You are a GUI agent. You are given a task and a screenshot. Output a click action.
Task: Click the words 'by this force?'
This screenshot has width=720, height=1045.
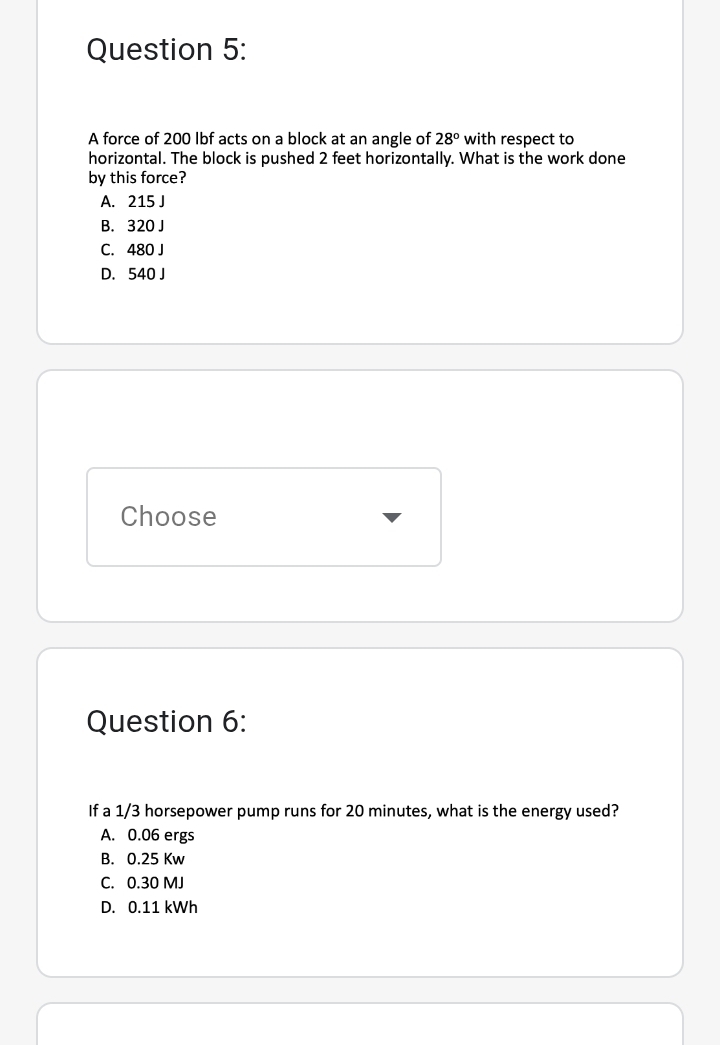coord(137,178)
